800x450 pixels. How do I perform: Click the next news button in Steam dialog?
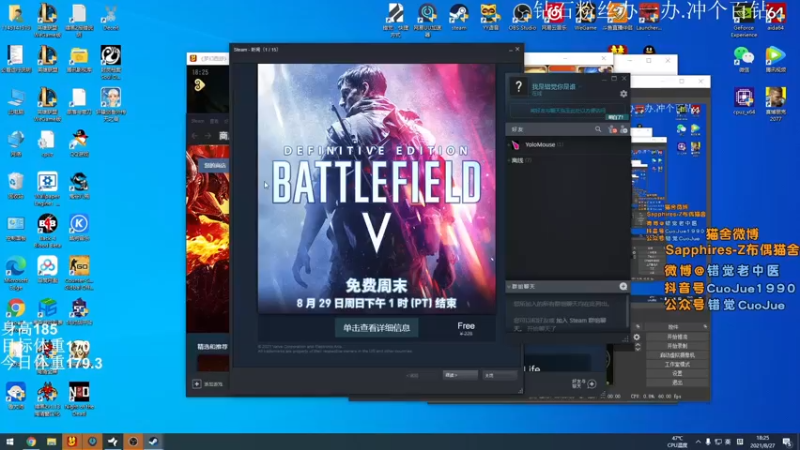pos(460,376)
